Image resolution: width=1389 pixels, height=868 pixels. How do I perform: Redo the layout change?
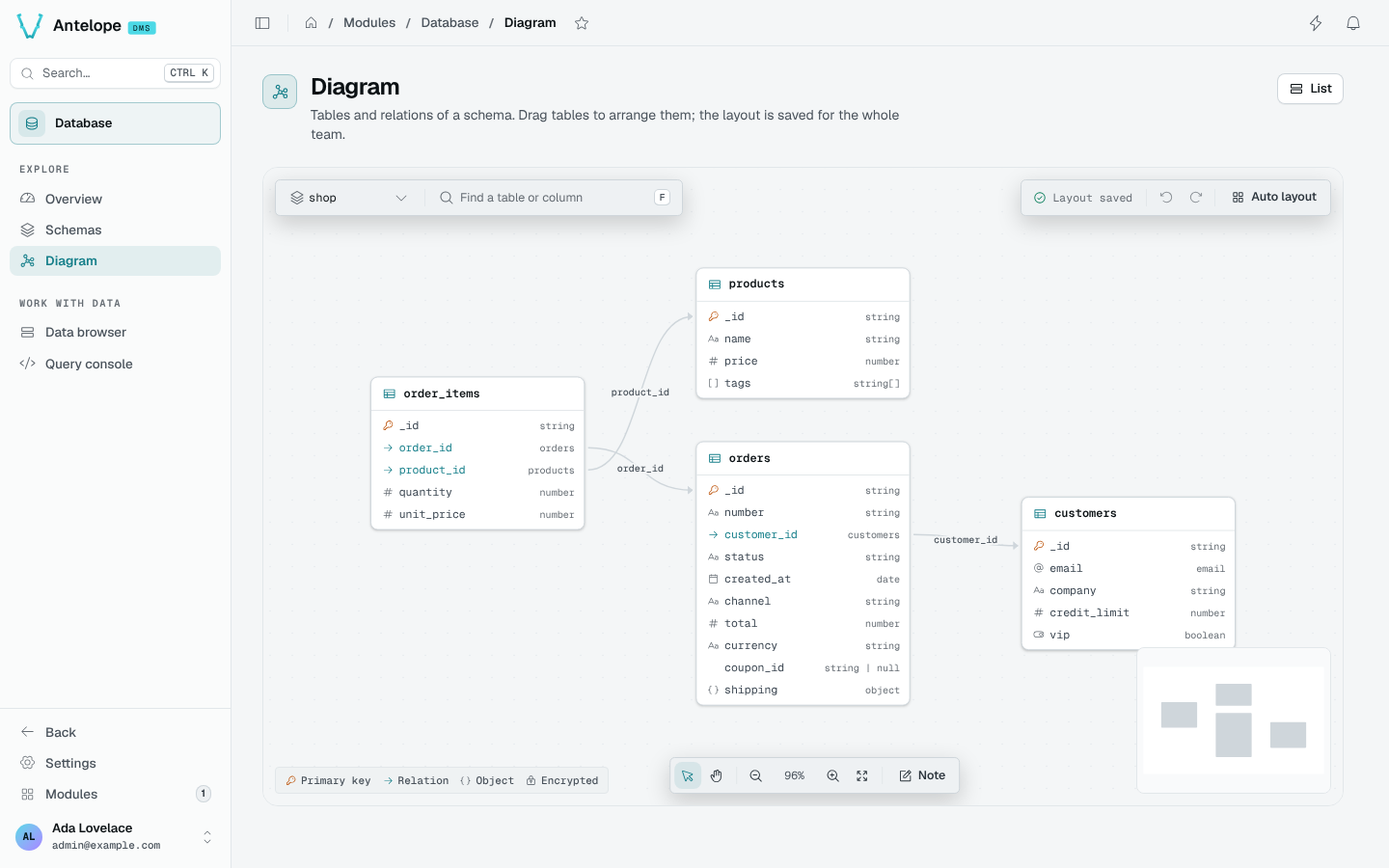[1196, 197]
